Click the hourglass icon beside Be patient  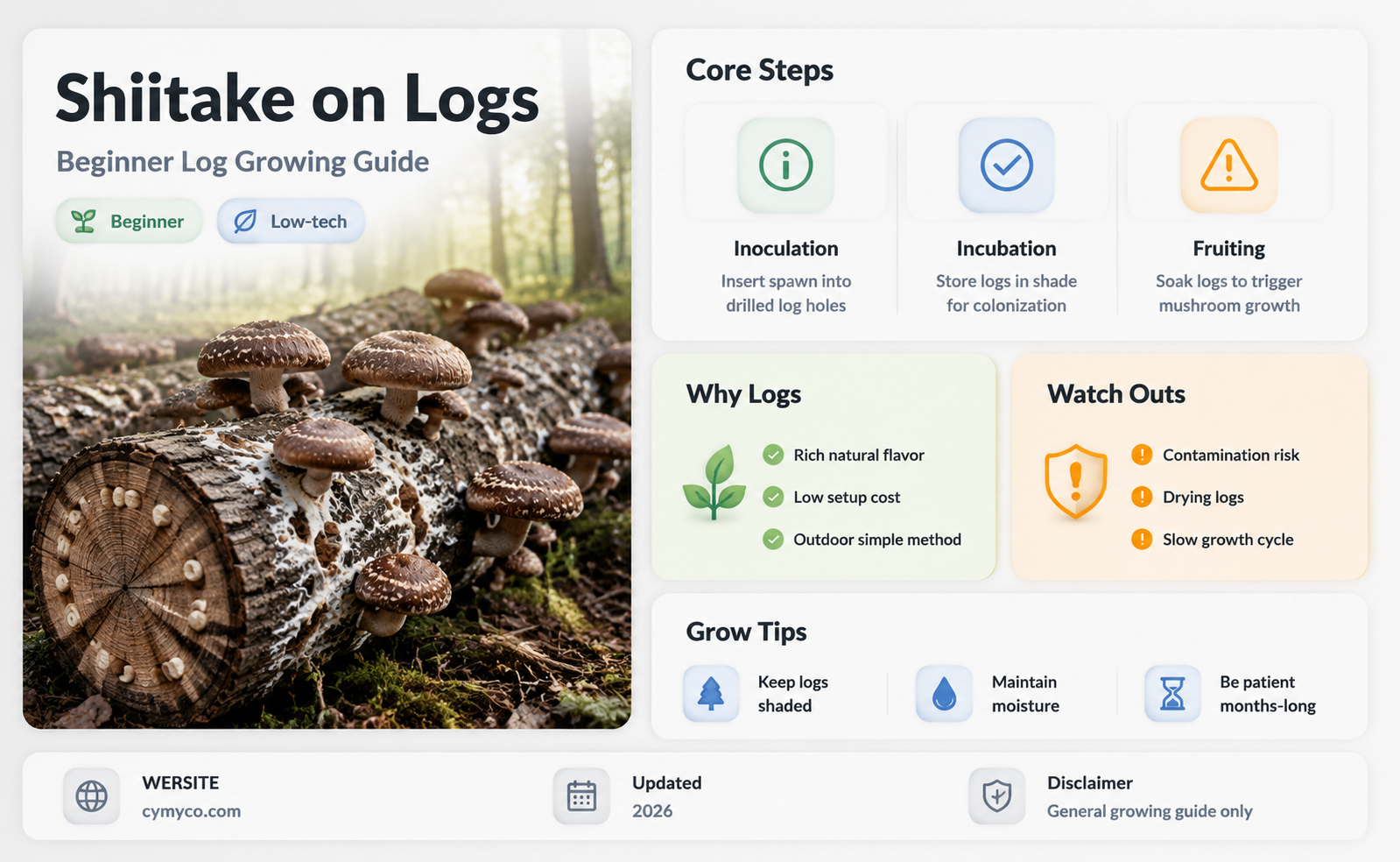pos(1172,694)
